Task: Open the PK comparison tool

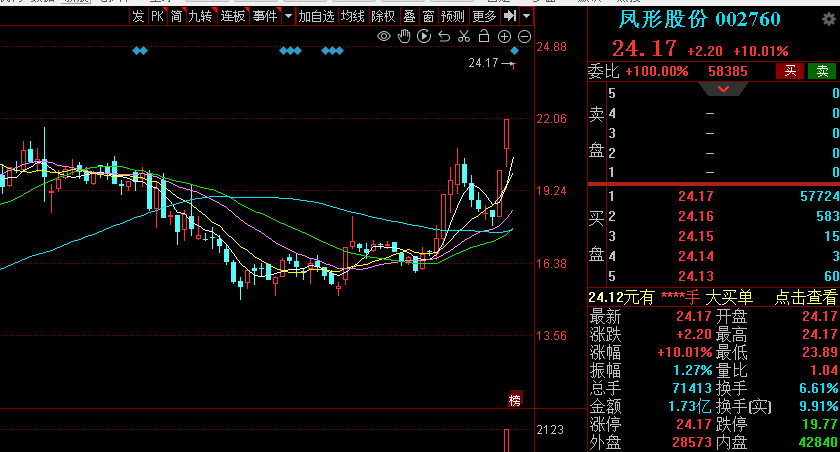Action: tap(158, 16)
